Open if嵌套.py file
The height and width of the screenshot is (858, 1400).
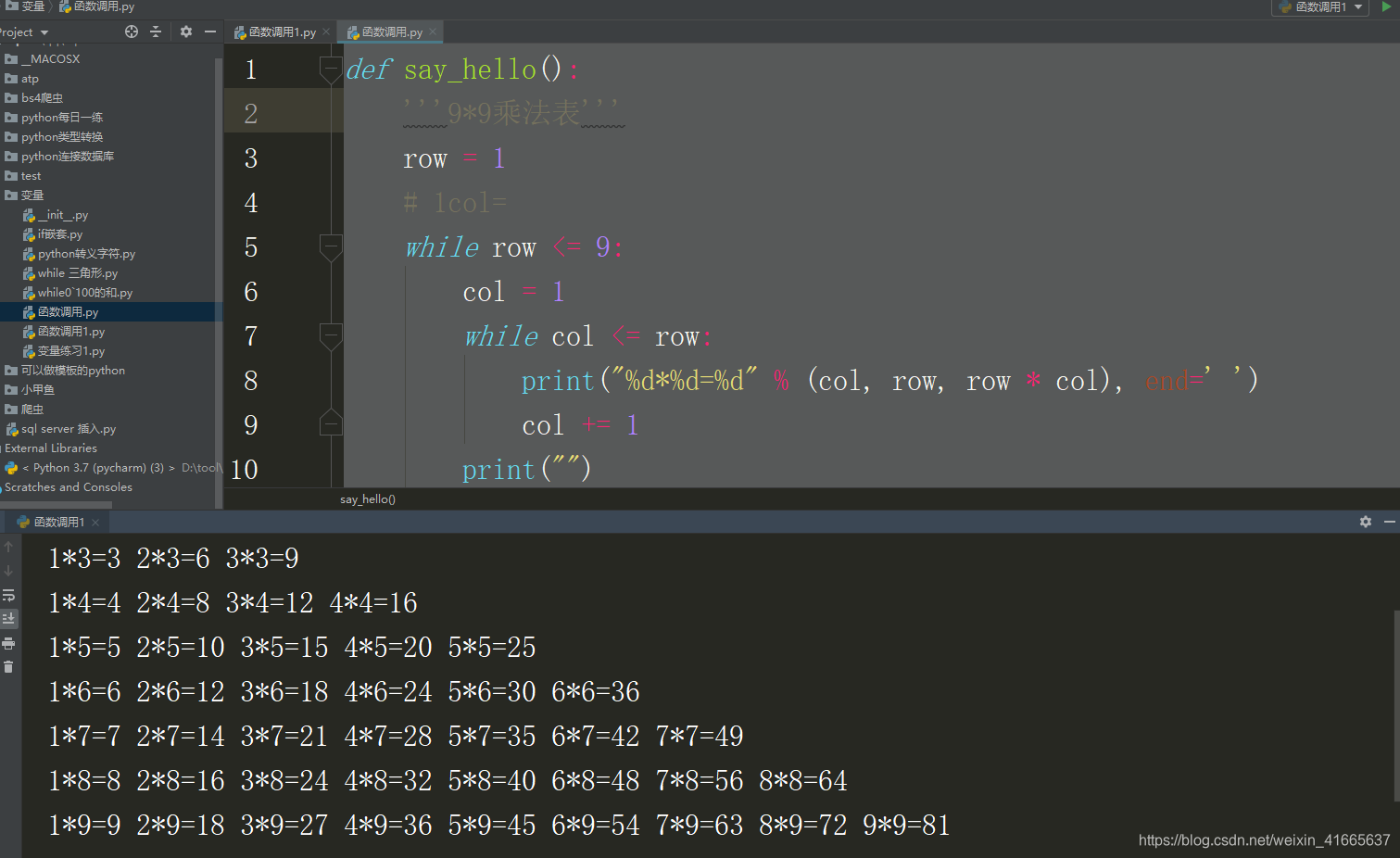point(54,234)
